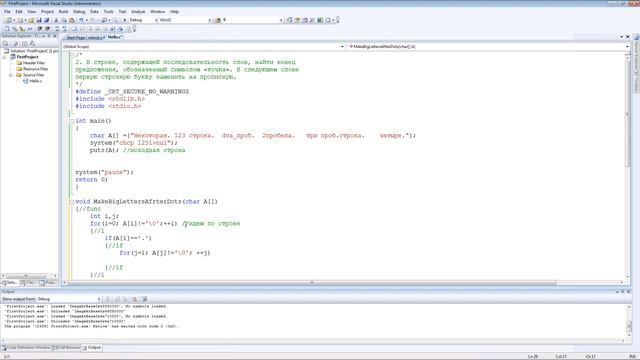Open the File menu
The height and width of the screenshot is (360, 640).
click(7, 11)
